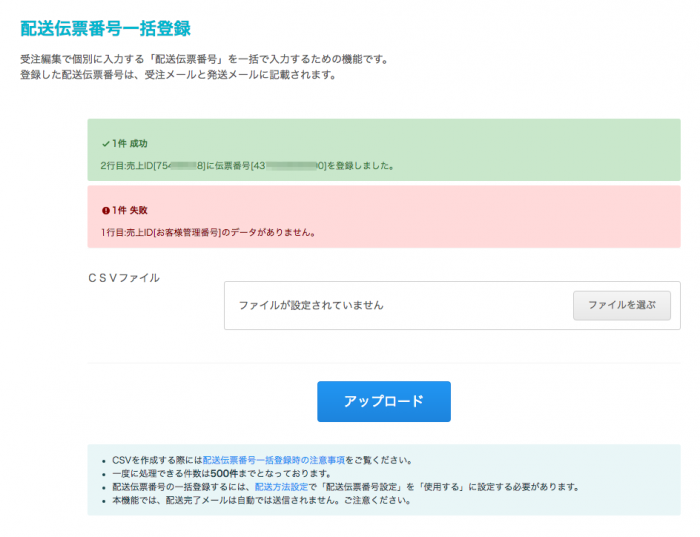Click the 1件 失敗 message title

(x=129, y=210)
